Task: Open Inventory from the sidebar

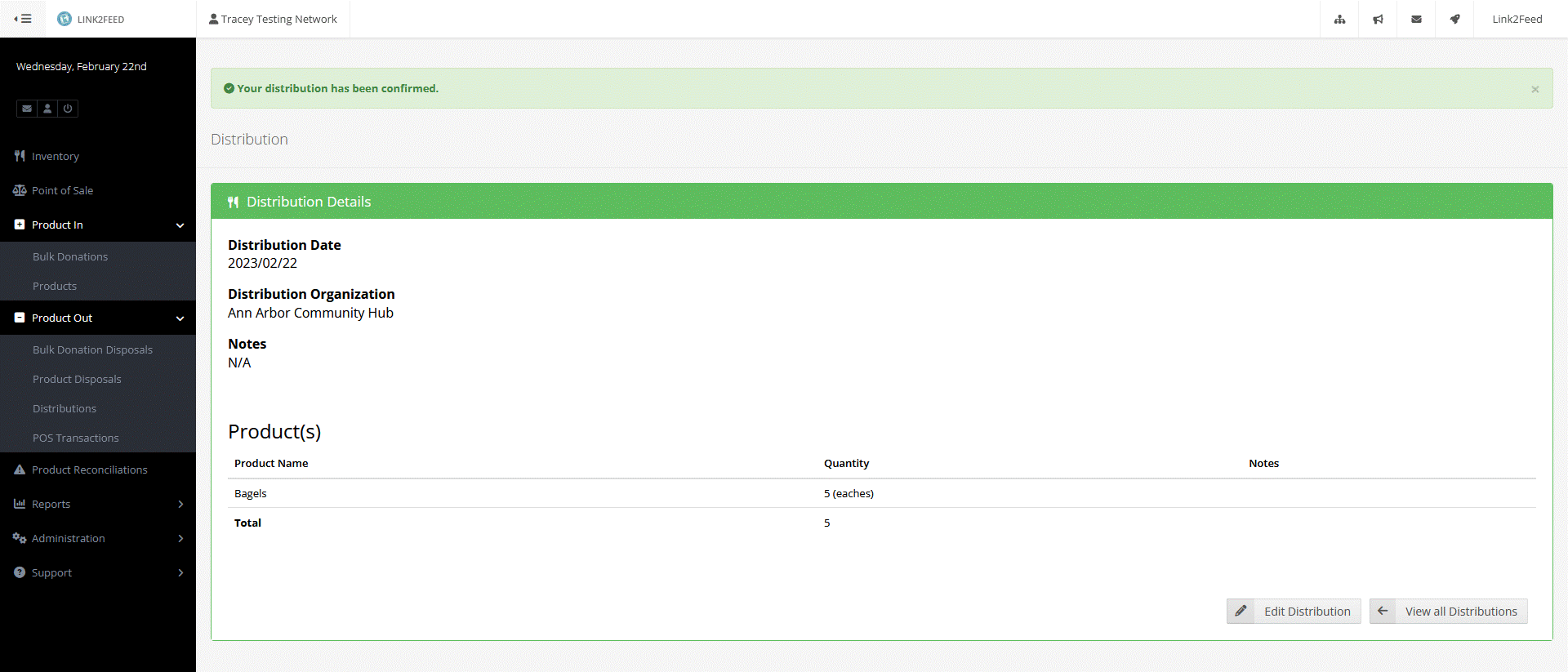Action: pyautogui.click(x=55, y=156)
